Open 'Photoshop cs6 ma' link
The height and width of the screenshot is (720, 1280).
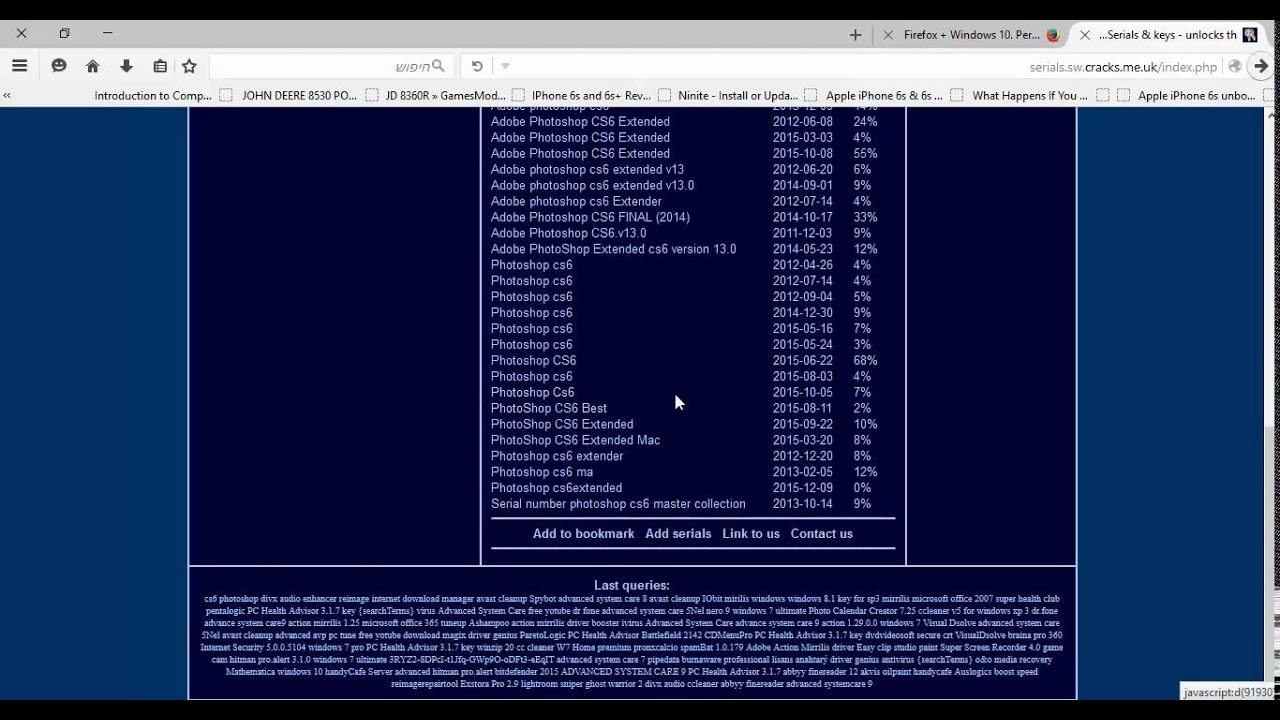point(542,473)
